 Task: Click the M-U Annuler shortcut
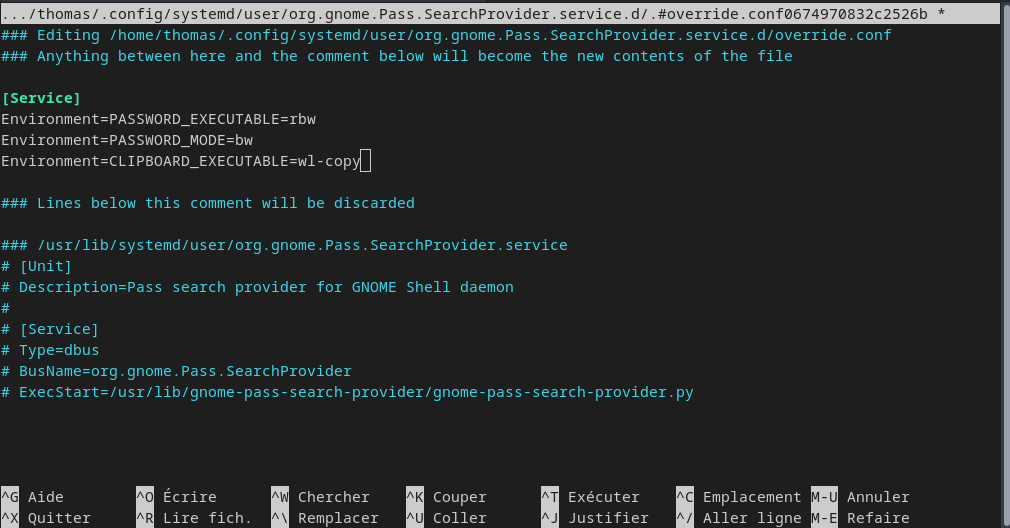[860, 497]
